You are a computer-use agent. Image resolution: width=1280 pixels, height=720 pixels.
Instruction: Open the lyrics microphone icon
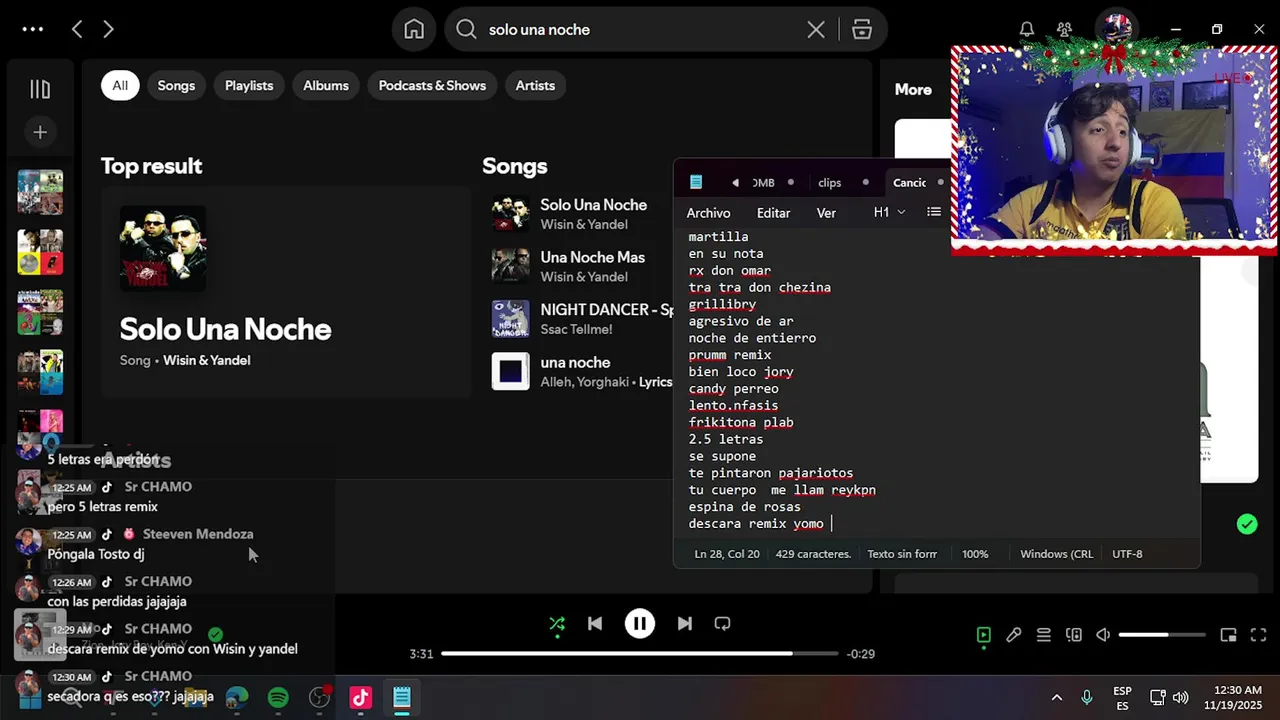coord(1014,635)
